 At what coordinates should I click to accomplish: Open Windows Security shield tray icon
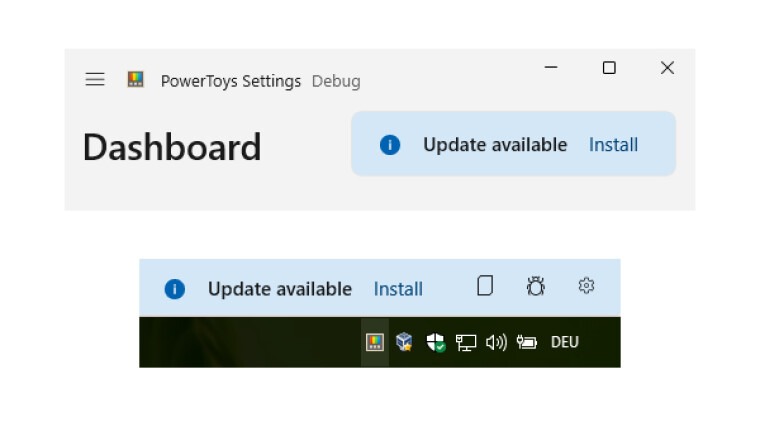pos(435,342)
